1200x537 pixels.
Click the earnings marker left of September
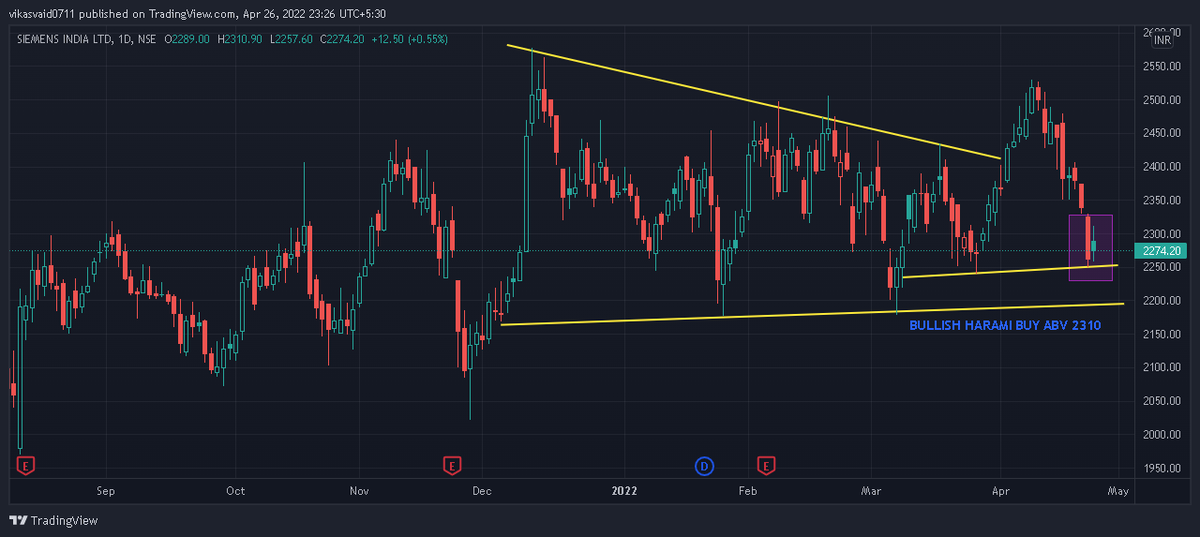click(26, 465)
